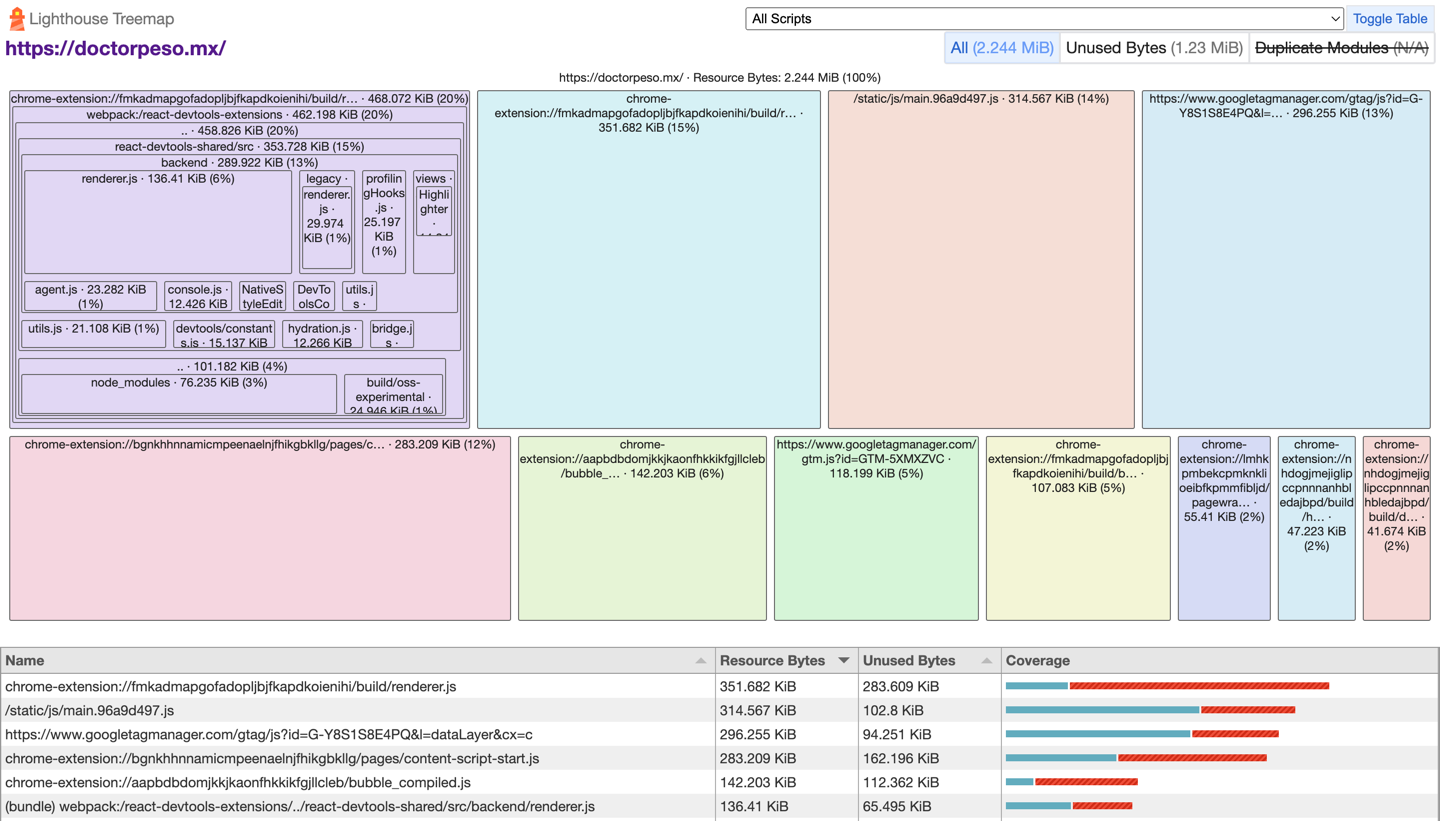The image size is (1440, 821).
Task: Select the pink 283.209 KiB extension block
Action: pos(260,528)
